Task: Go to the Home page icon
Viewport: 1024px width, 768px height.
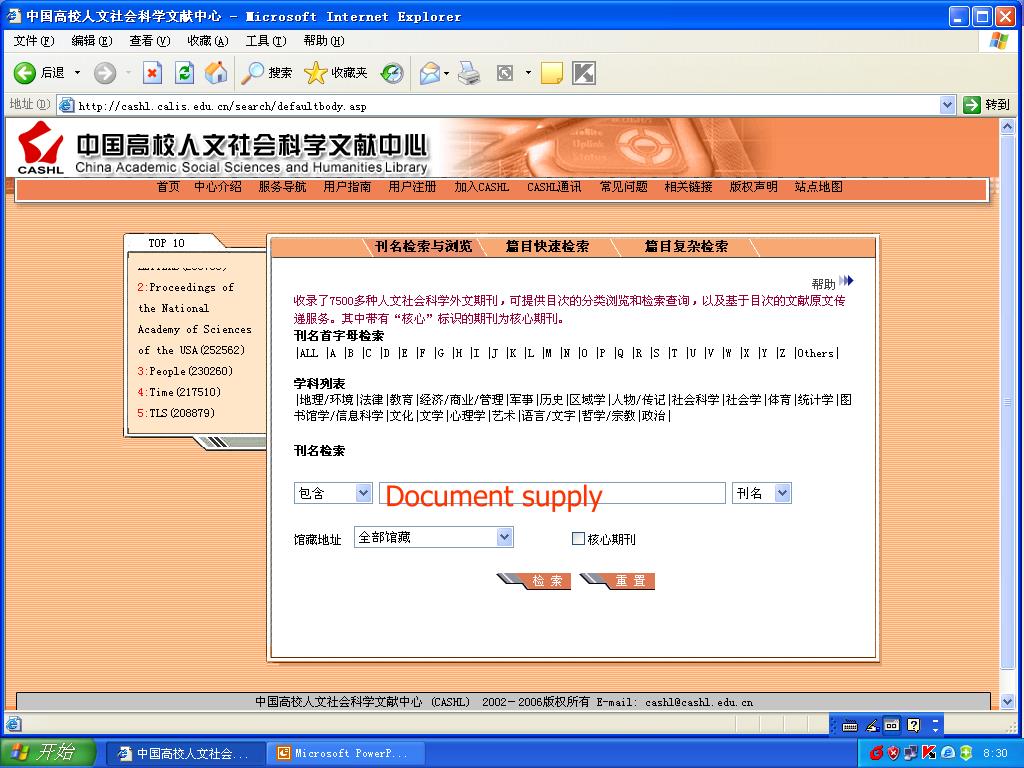Action: click(x=216, y=72)
